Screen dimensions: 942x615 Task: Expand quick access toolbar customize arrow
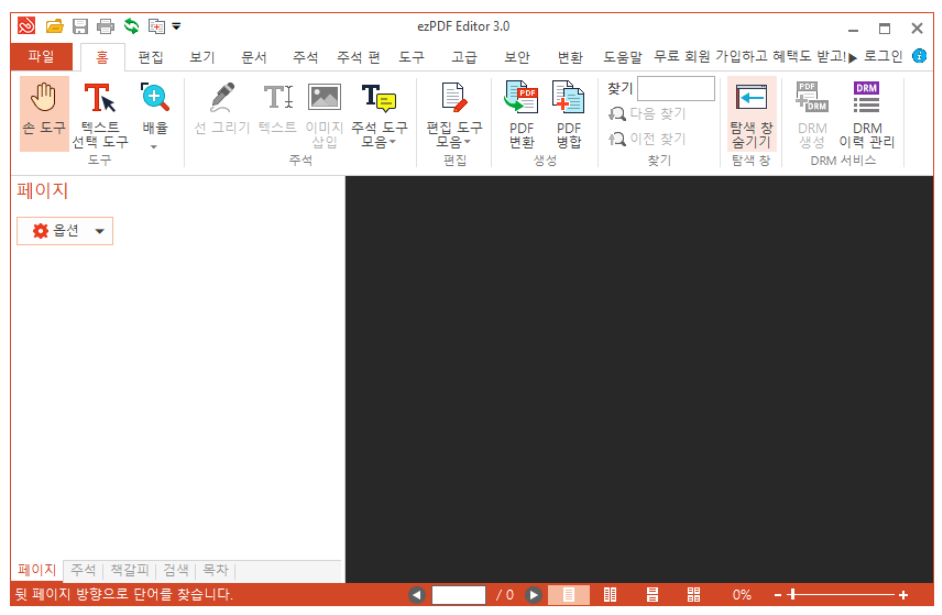[x=177, y=26]
